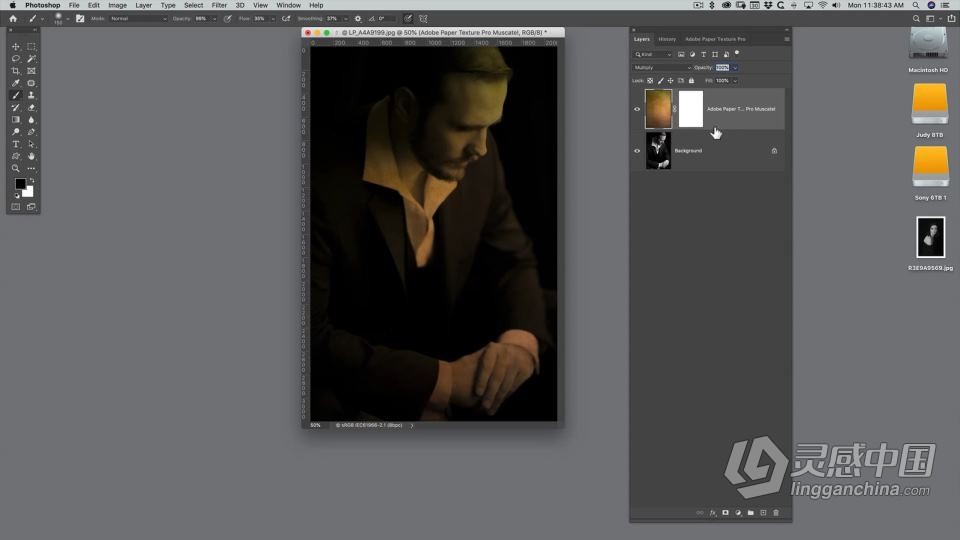Select the Crop tool
Screen dimensions: 960x540
point(16,71)
